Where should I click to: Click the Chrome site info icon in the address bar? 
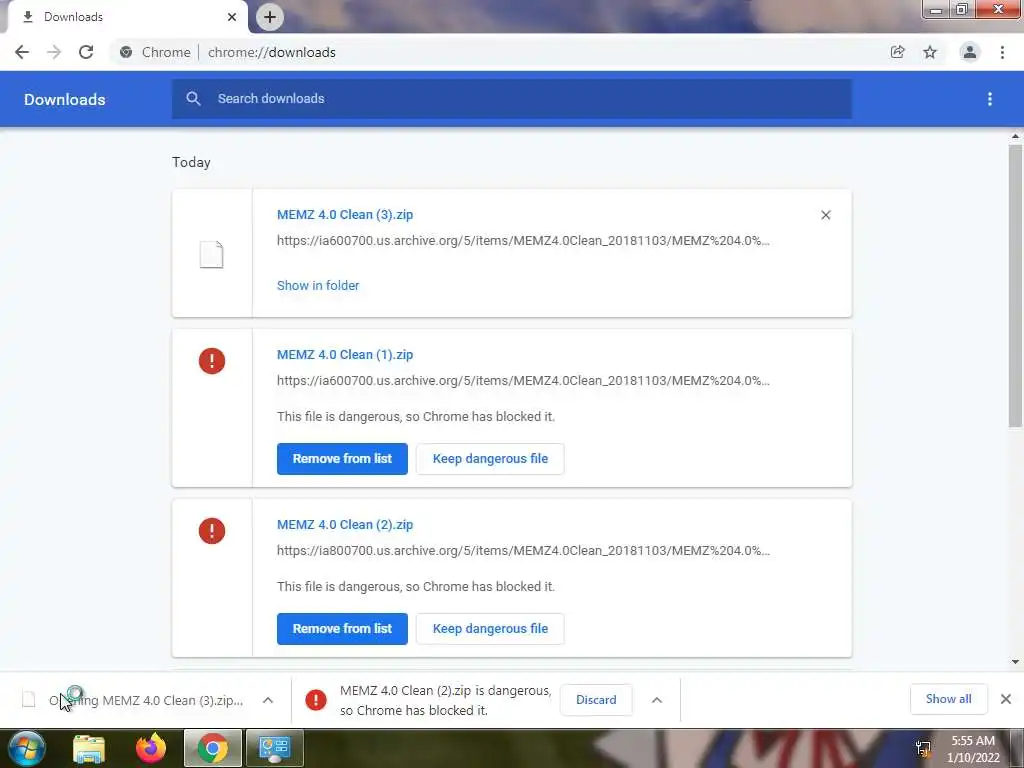[x=126, y=52]
